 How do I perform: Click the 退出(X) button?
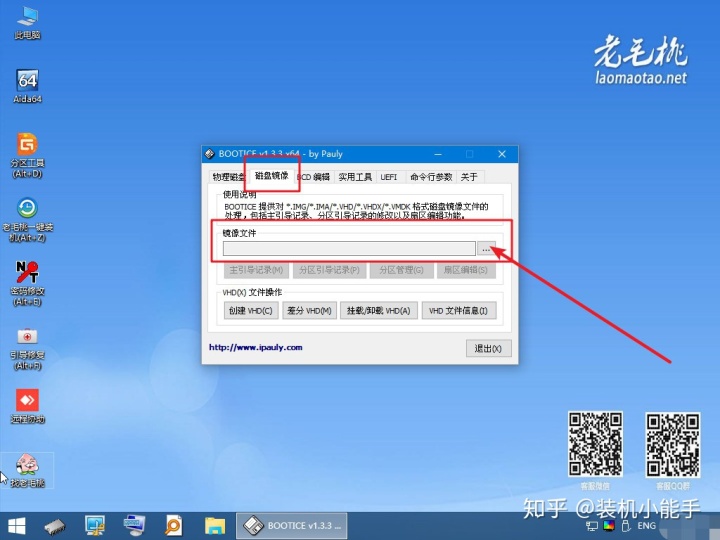point(488,349)
